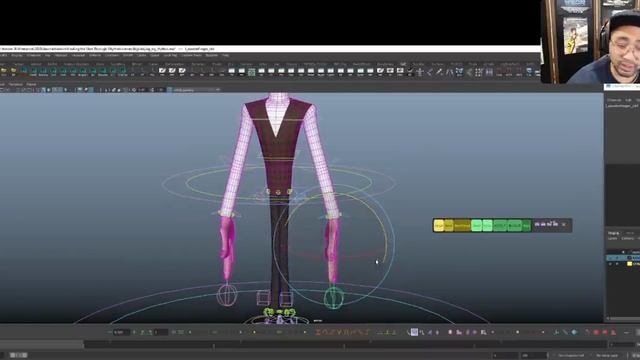Click the highlighted square icon in bottom toolbar

[x=414, y=332]
